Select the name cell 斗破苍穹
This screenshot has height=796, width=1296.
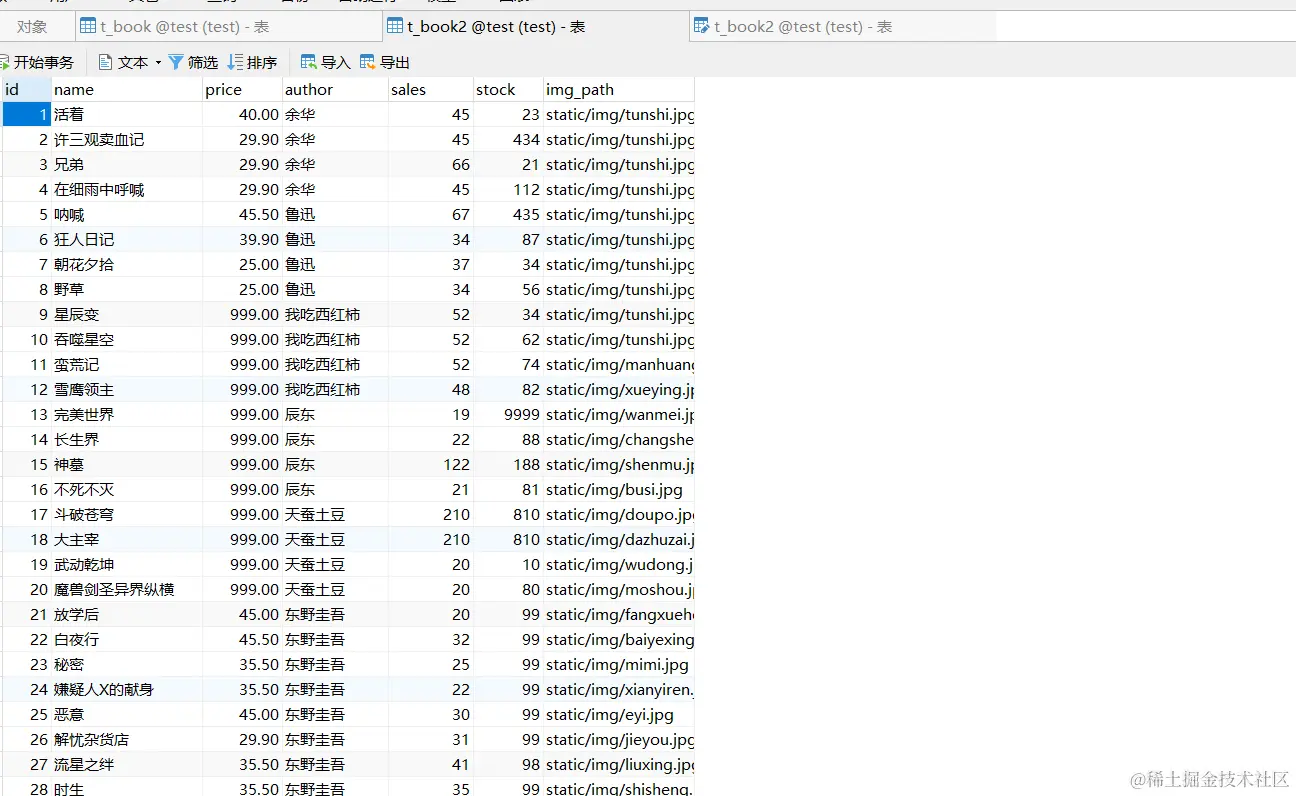point(126,514)
